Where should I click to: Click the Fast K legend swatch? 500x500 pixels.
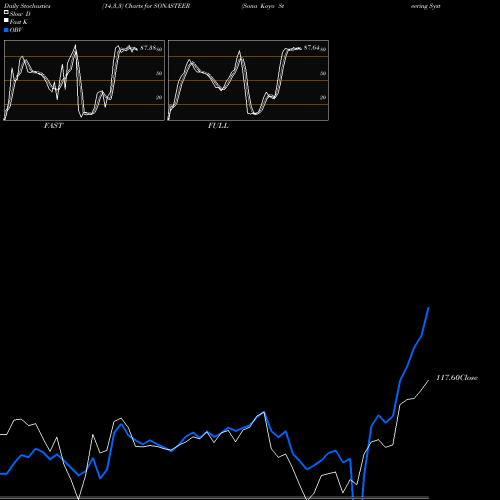coord(6,21)
